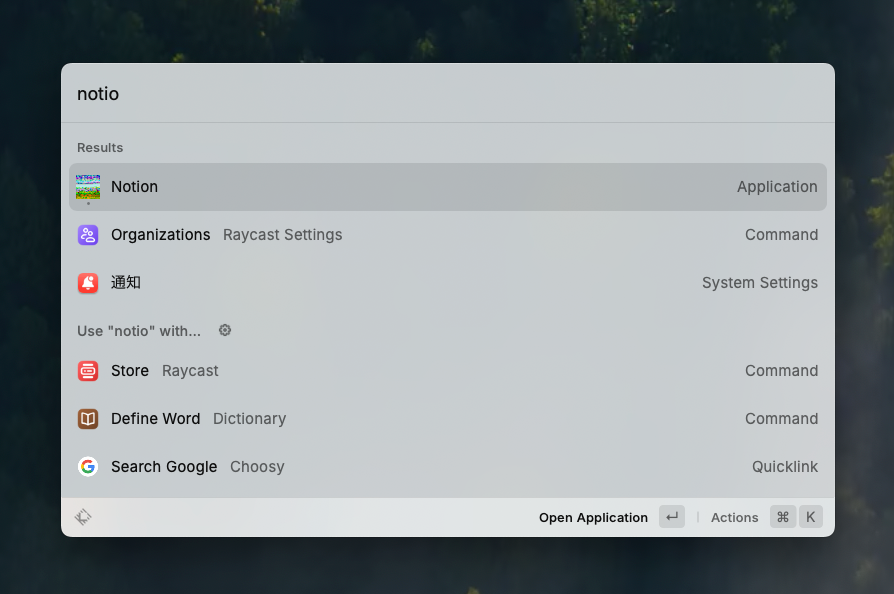Click the Use "notio" with... header
This screenshot has width=894, height=594.
point(139,331)
